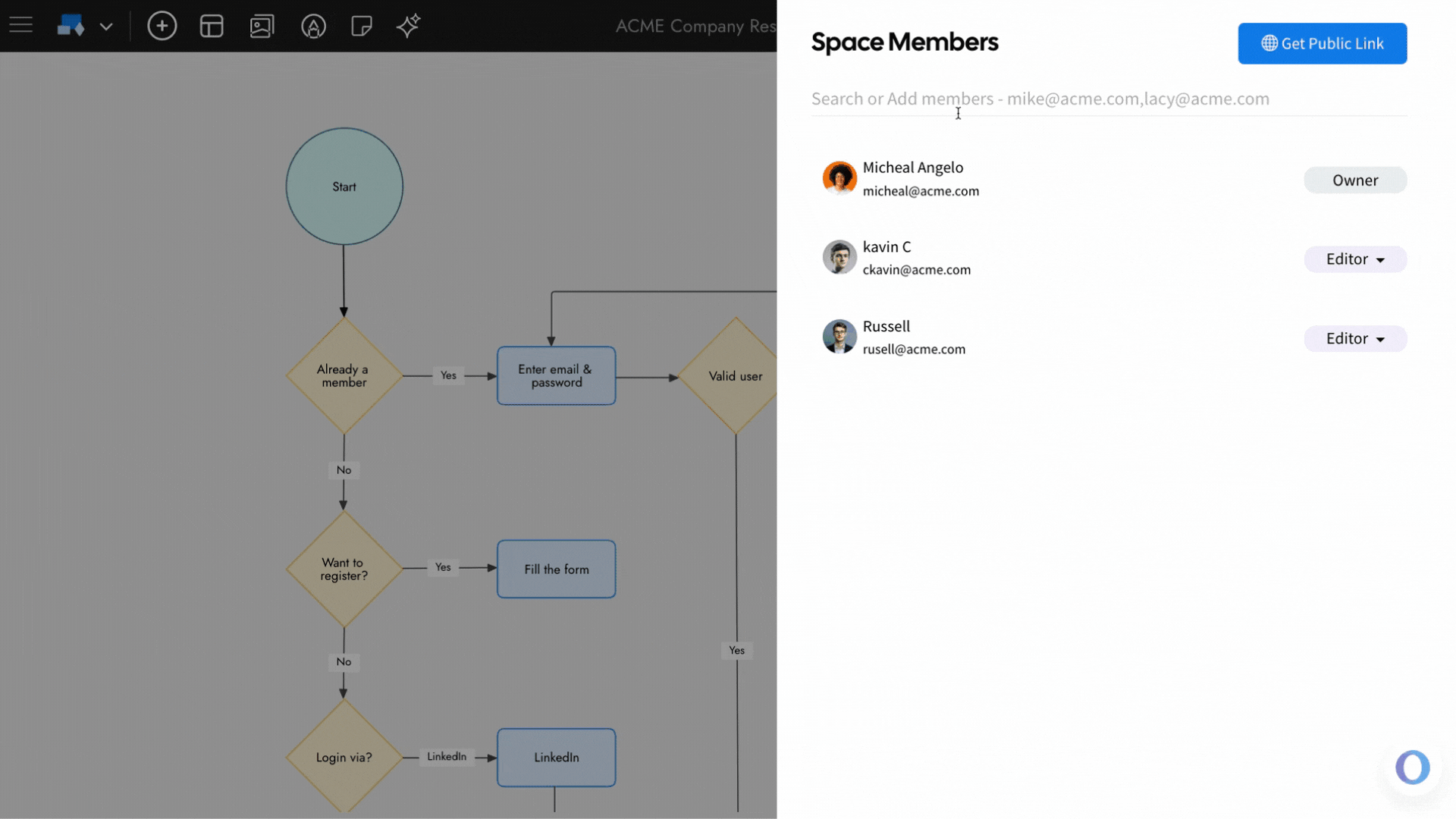
Task: Click the Get Public Link button
Action: coord(1322,43)
